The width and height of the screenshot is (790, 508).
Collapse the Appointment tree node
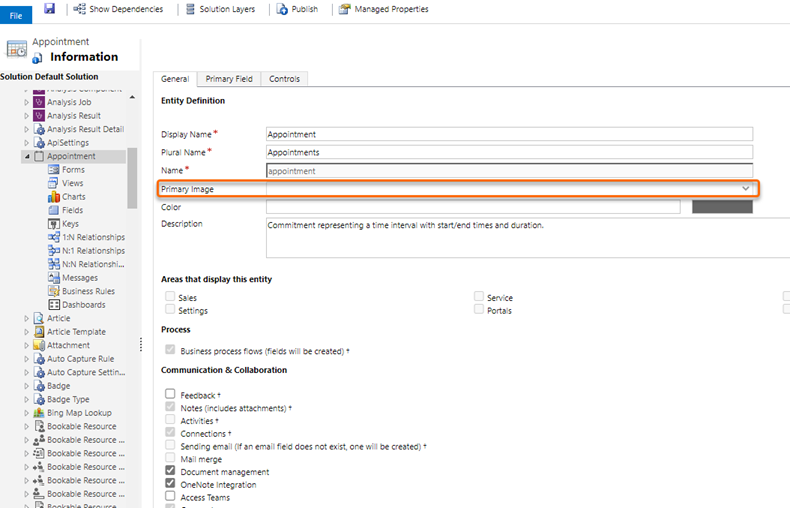pyautogui.click(x=27, y=157)
